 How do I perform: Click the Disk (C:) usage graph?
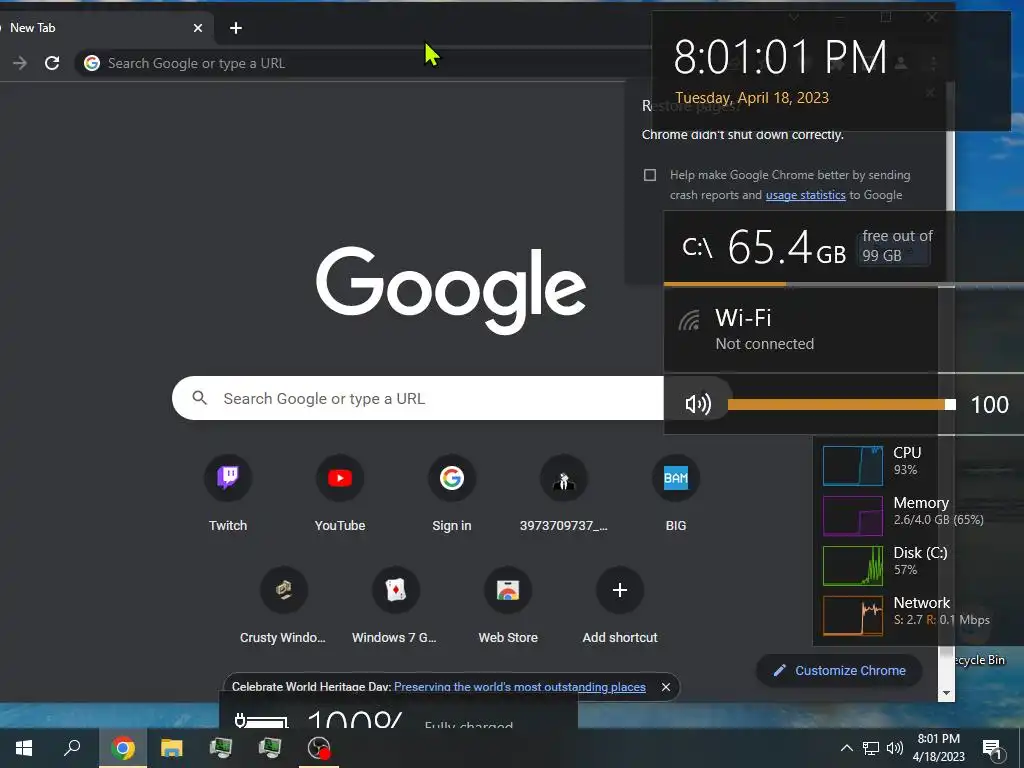853,566
